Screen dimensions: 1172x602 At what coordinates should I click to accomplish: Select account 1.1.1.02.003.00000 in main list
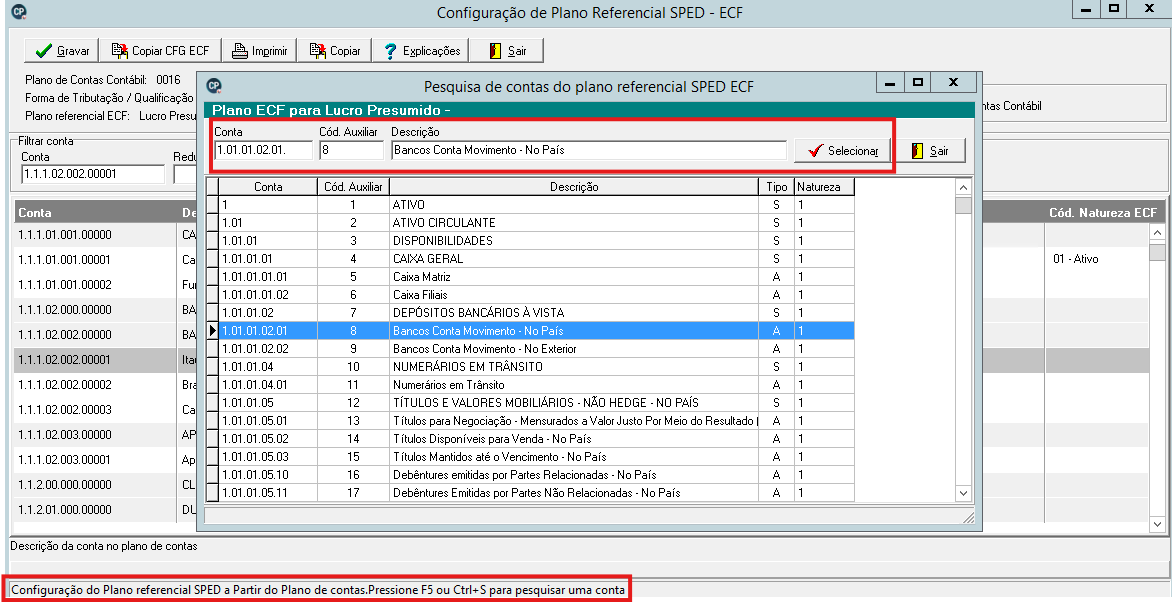coord(65,434)
